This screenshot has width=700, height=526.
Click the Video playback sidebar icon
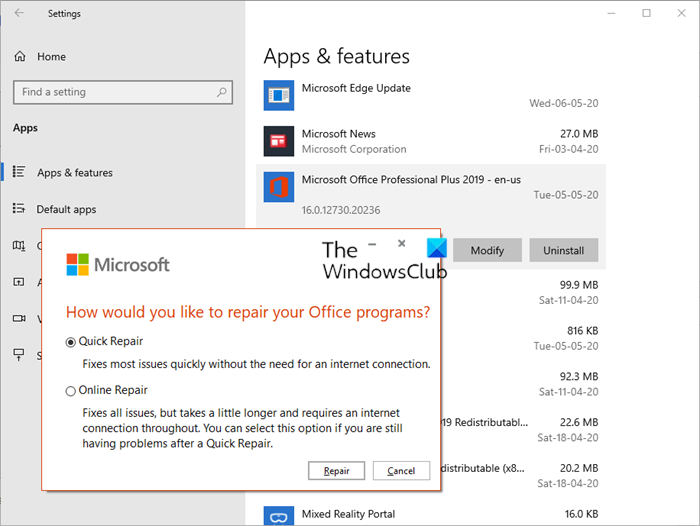point(19,318)
